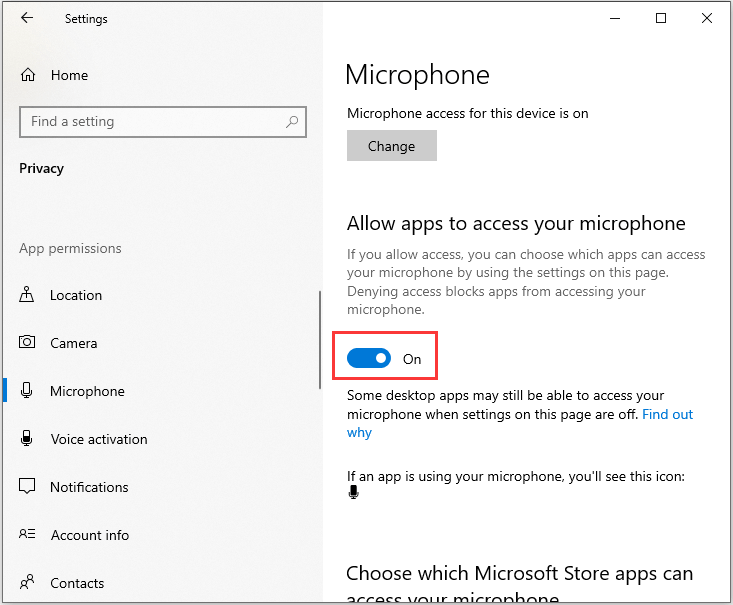Turn off microphone access for apps
Viewport: 733px width, 605px height.
coord(369,358)
